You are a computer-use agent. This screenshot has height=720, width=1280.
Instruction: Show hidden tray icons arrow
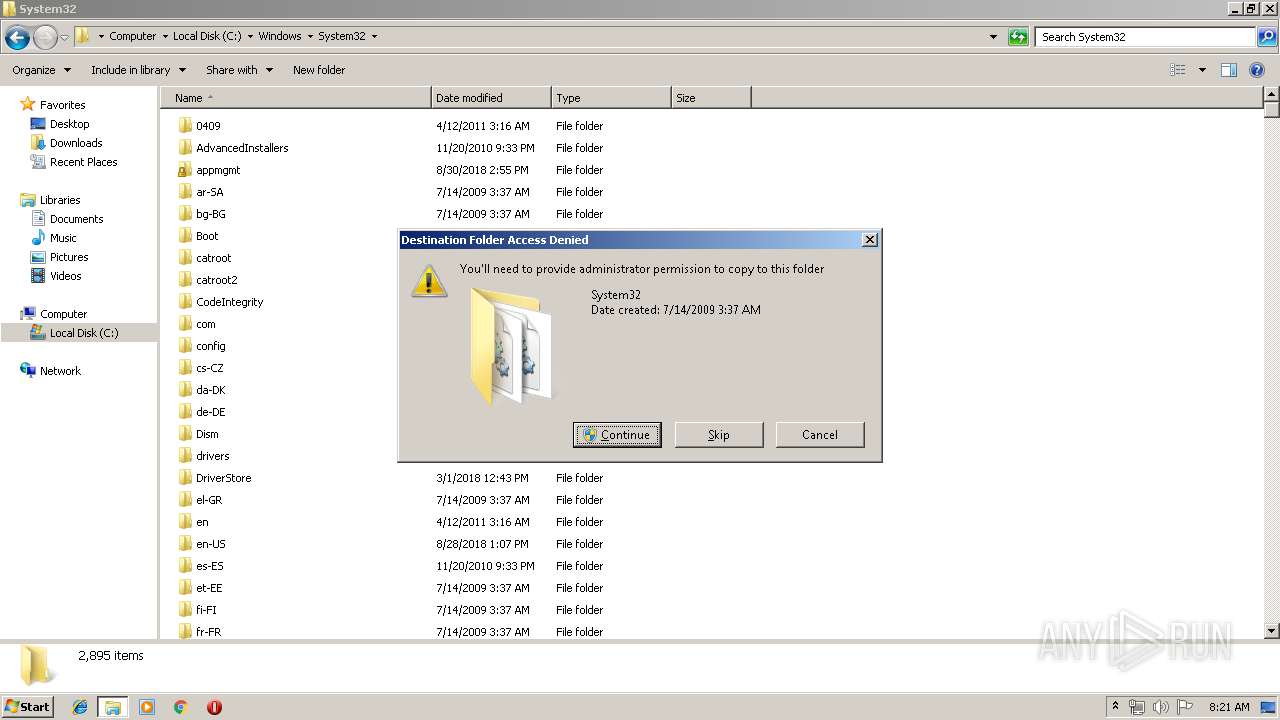point(1115,707)
